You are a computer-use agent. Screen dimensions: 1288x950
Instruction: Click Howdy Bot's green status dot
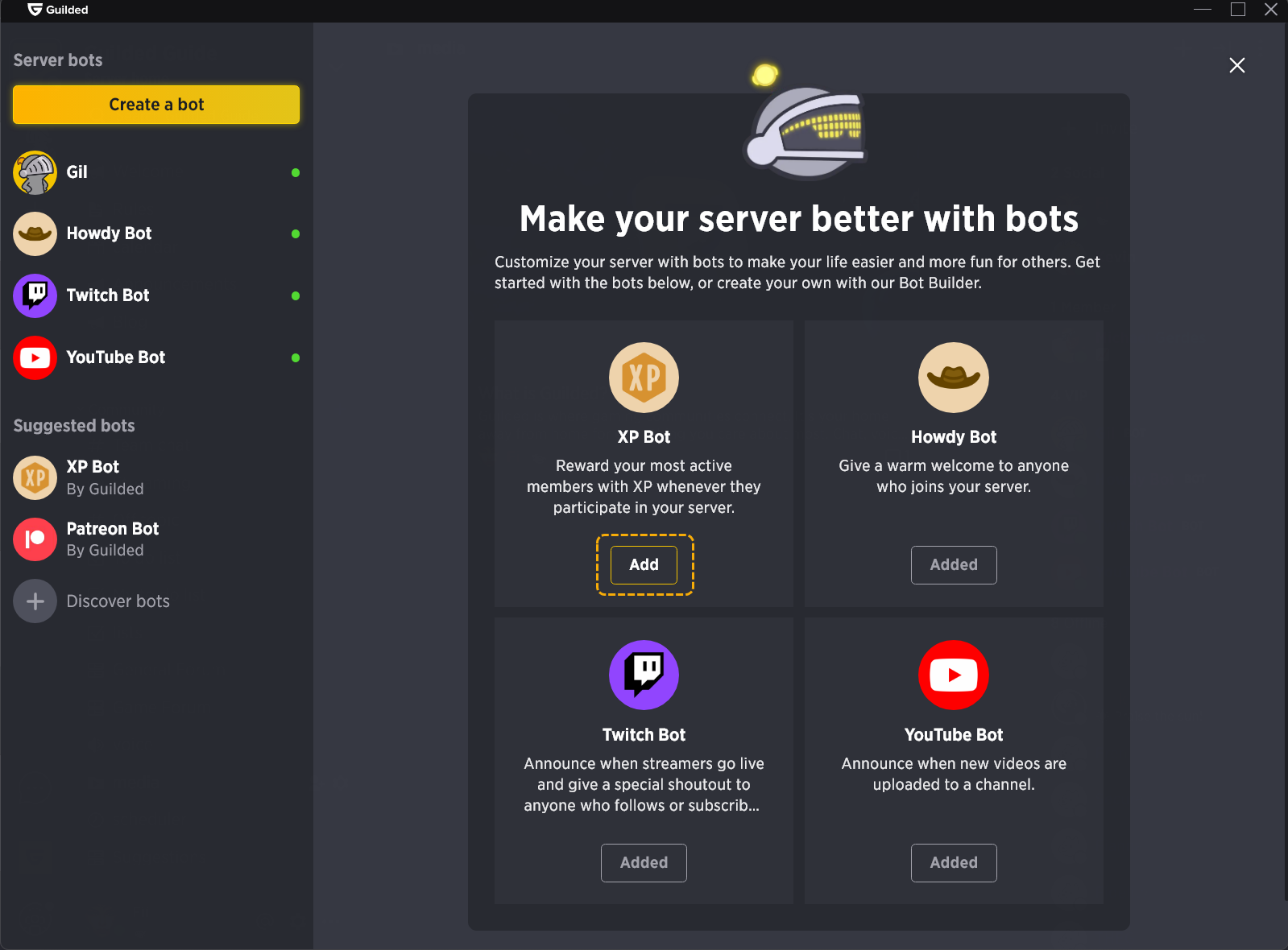click(x=296, y=233)
